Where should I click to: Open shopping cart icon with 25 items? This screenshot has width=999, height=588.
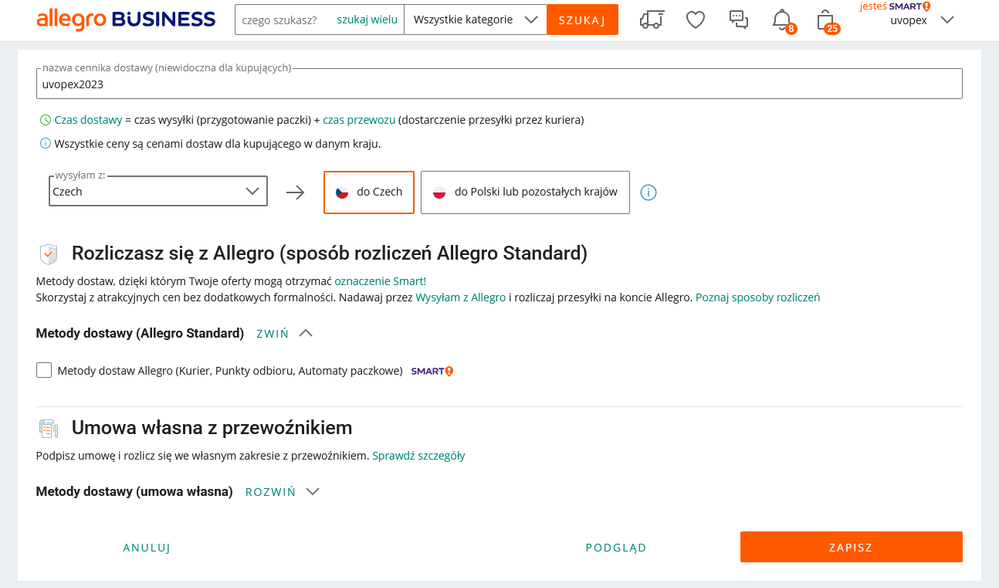tap(825, 20)
